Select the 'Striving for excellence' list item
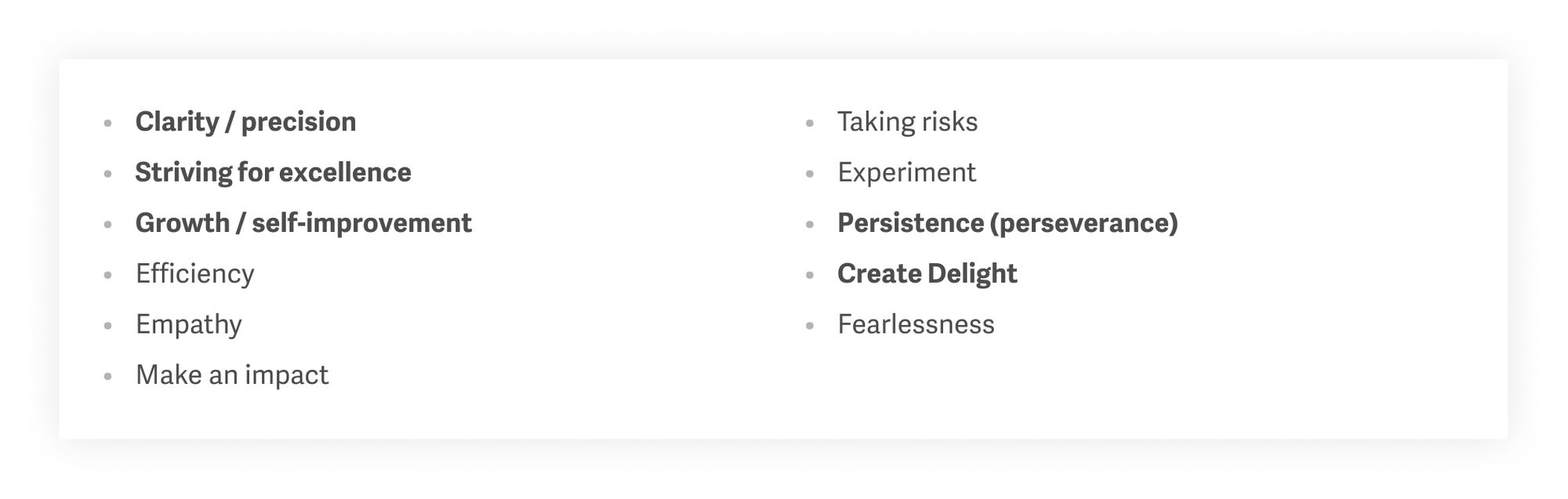Viewport: 1568px width, 499px height. [273, 172]
